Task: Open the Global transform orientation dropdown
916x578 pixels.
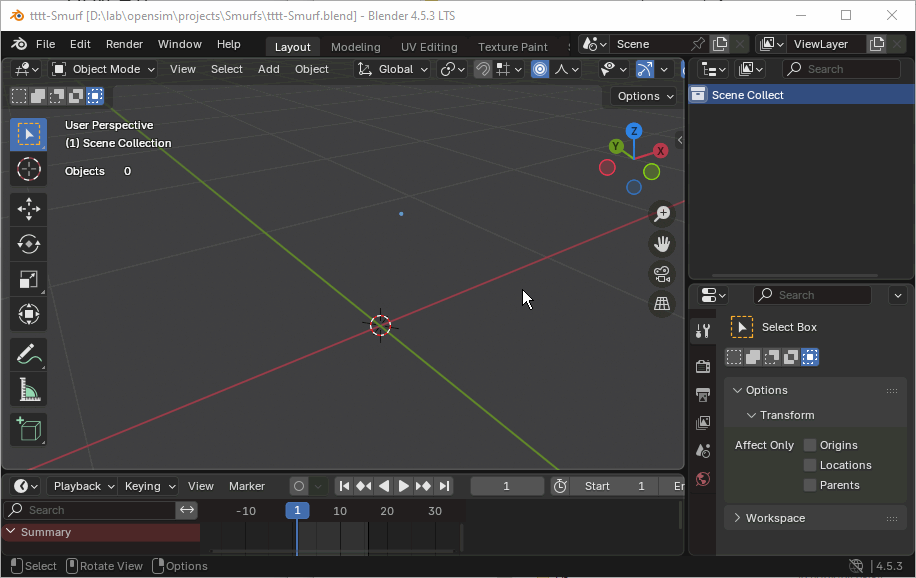Action: 393,70
